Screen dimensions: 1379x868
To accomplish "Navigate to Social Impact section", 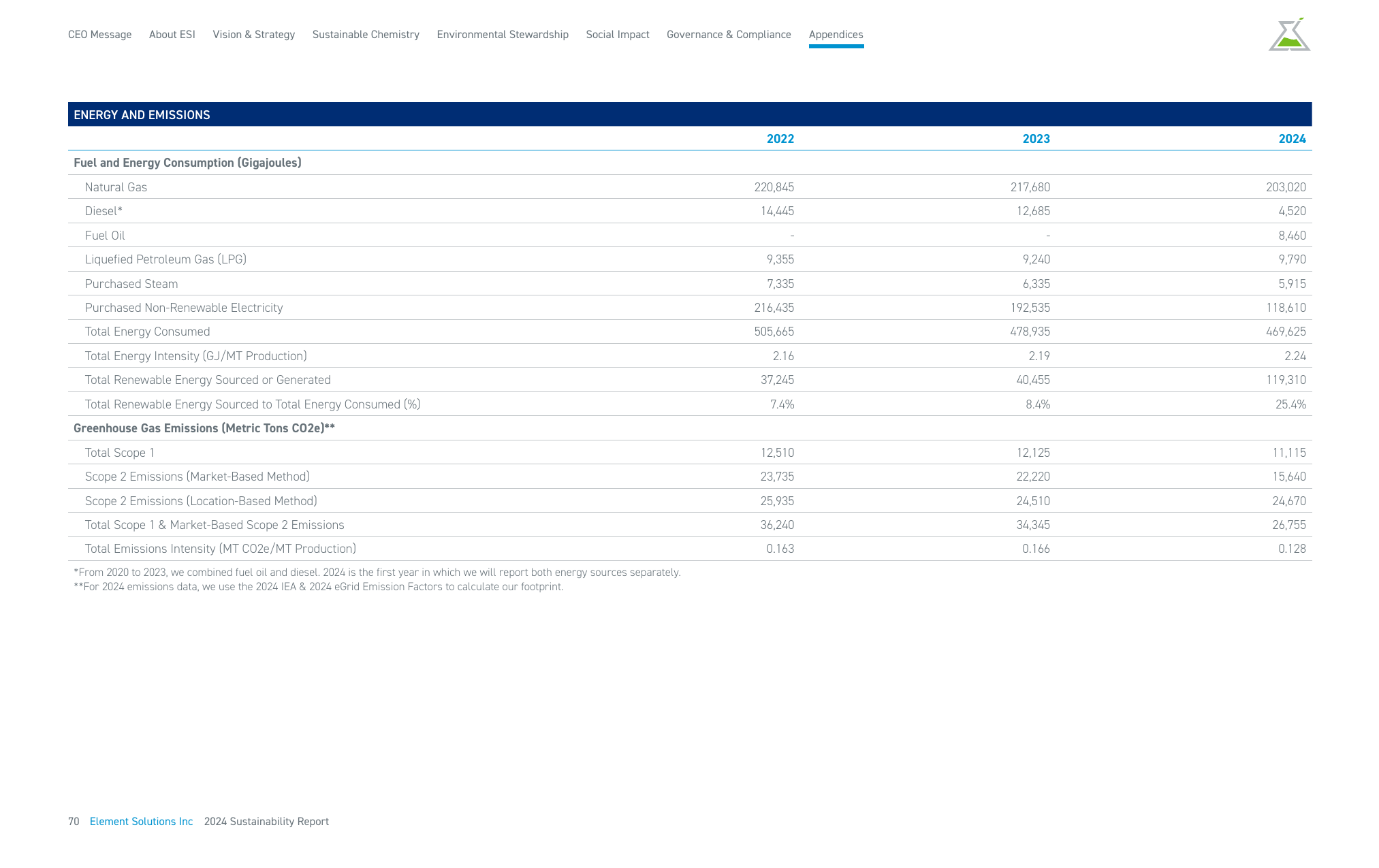I will tap(618, 35).
